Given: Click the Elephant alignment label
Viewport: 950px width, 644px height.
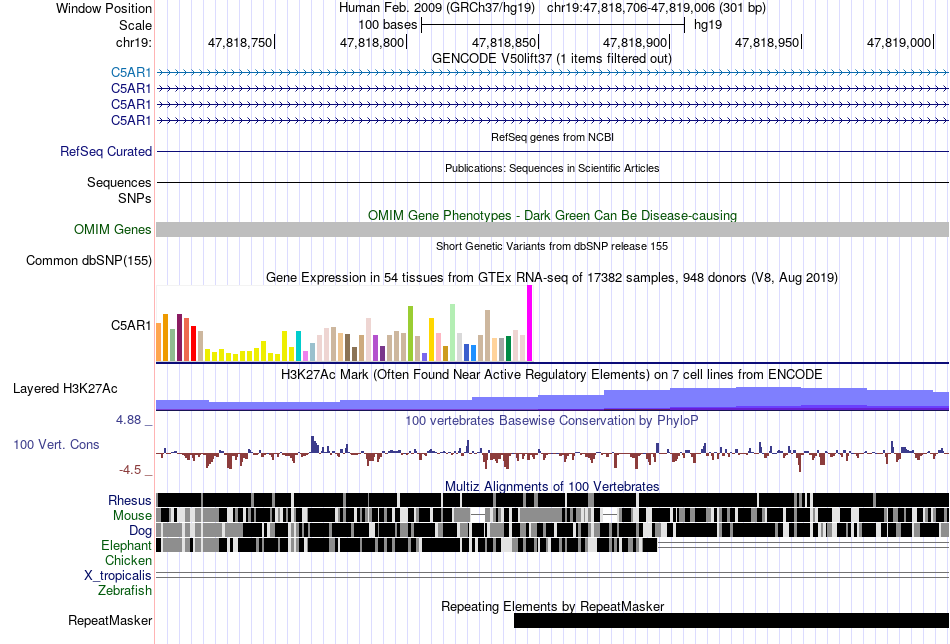Looking at the screenshot, I should pyautogui.click(x=127, y=545).
